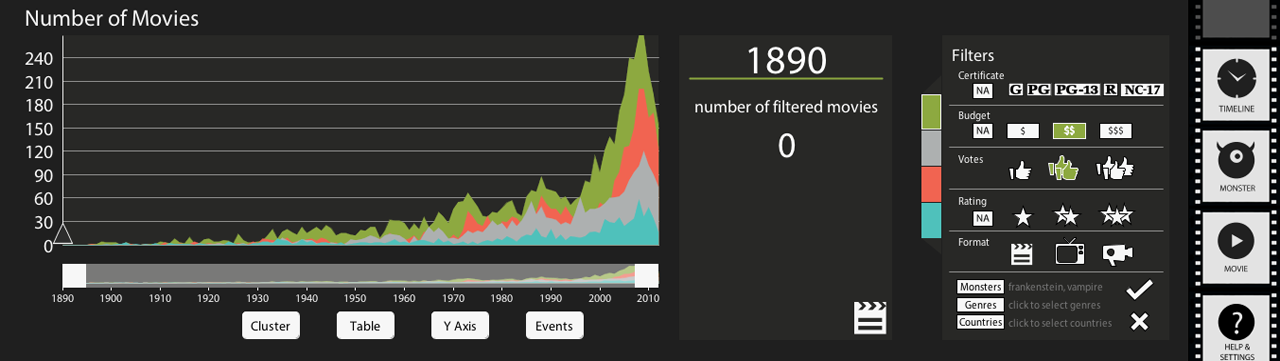Open the Genres selection list
This screenshot has width=1280, height=361.
pyautogui.click(x=980, y=305)
